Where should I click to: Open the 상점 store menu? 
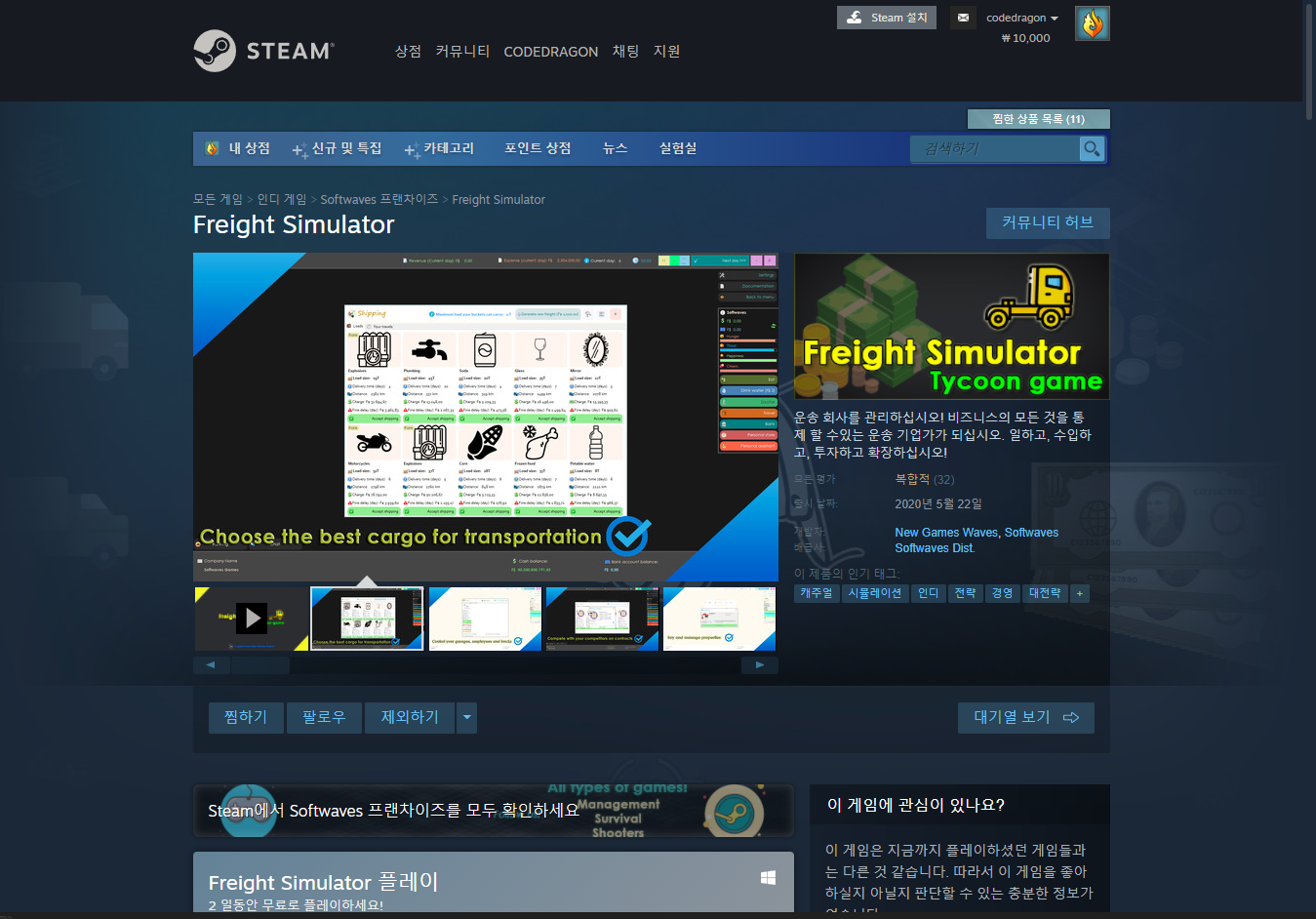pyautogui.click(x=408, y=51)
